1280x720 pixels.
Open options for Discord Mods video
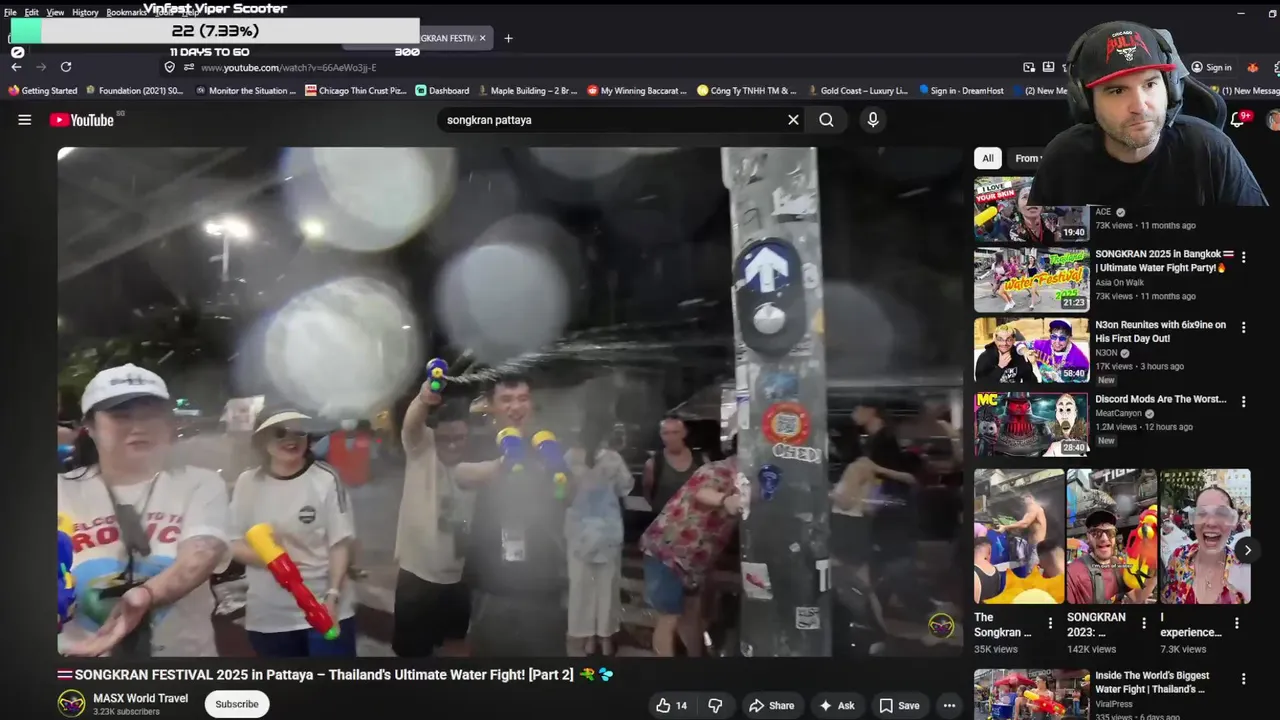coord(1243,401)
